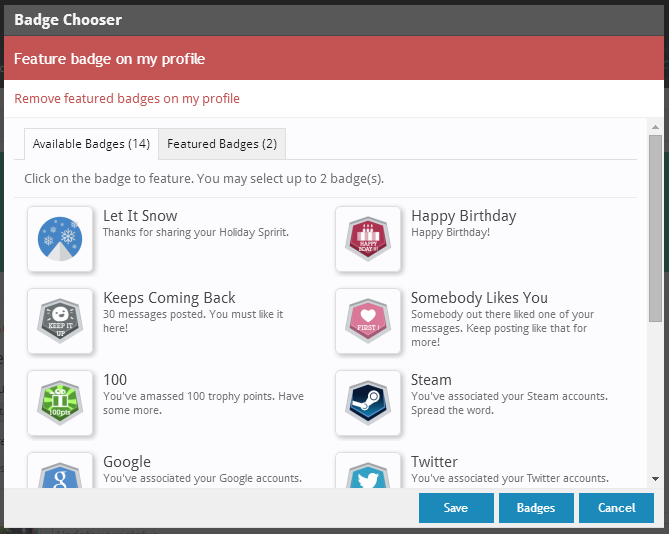Click the vertical scrollbar thumb

coord(655,228)
